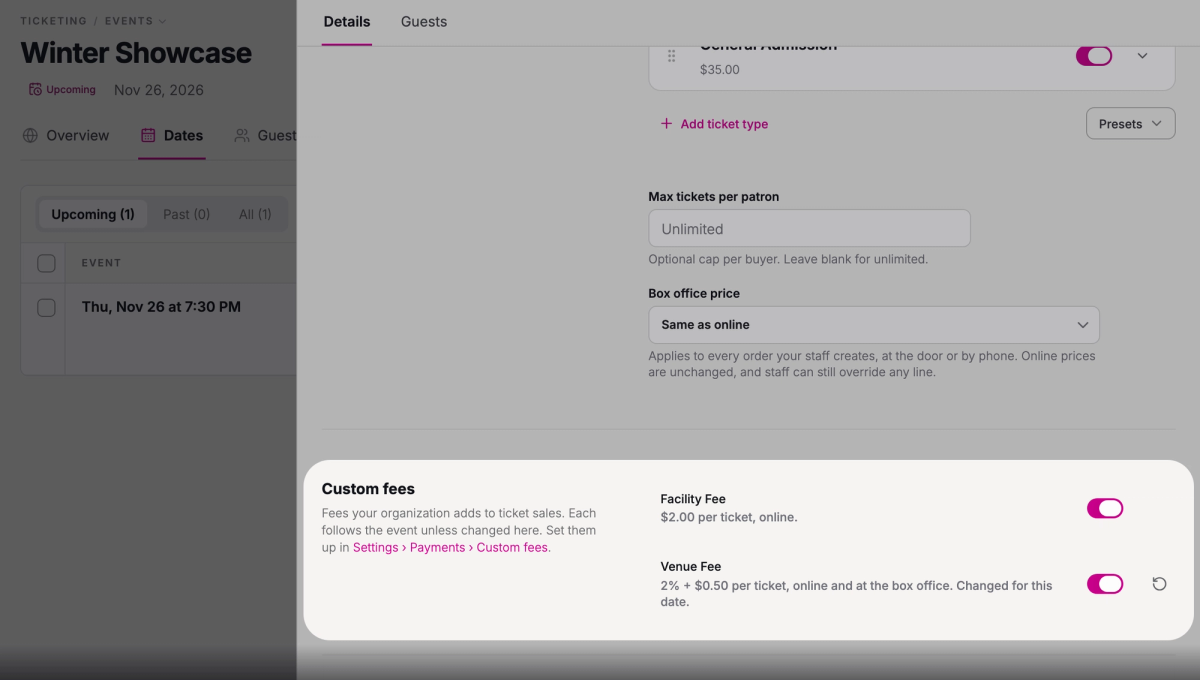Disable the Facility Fee toggle
Screen dimensions: 1200x680
1105,509
